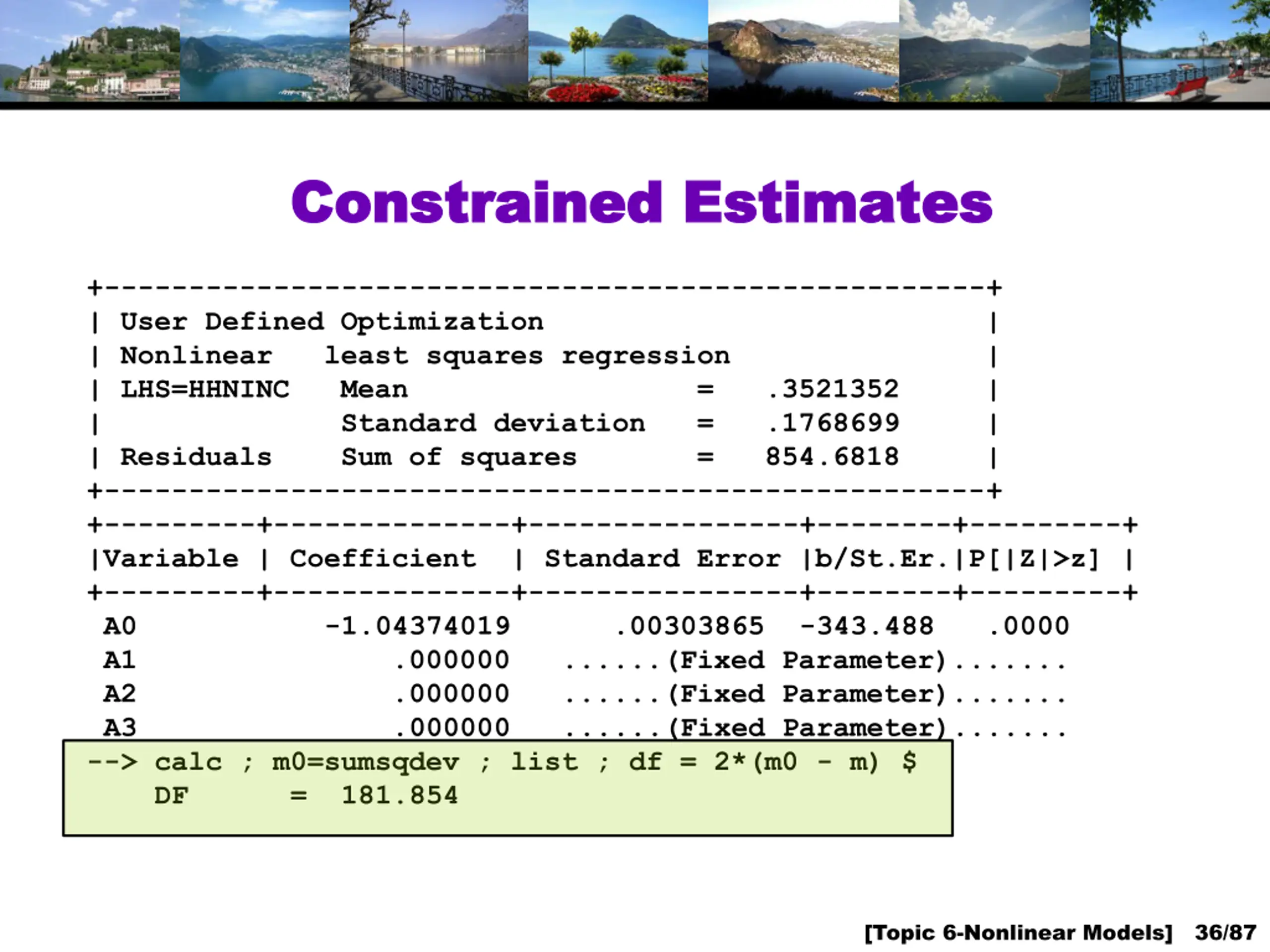Click the aerial bay view photo
The image size is (1270, 952).
tap(265, 51)
